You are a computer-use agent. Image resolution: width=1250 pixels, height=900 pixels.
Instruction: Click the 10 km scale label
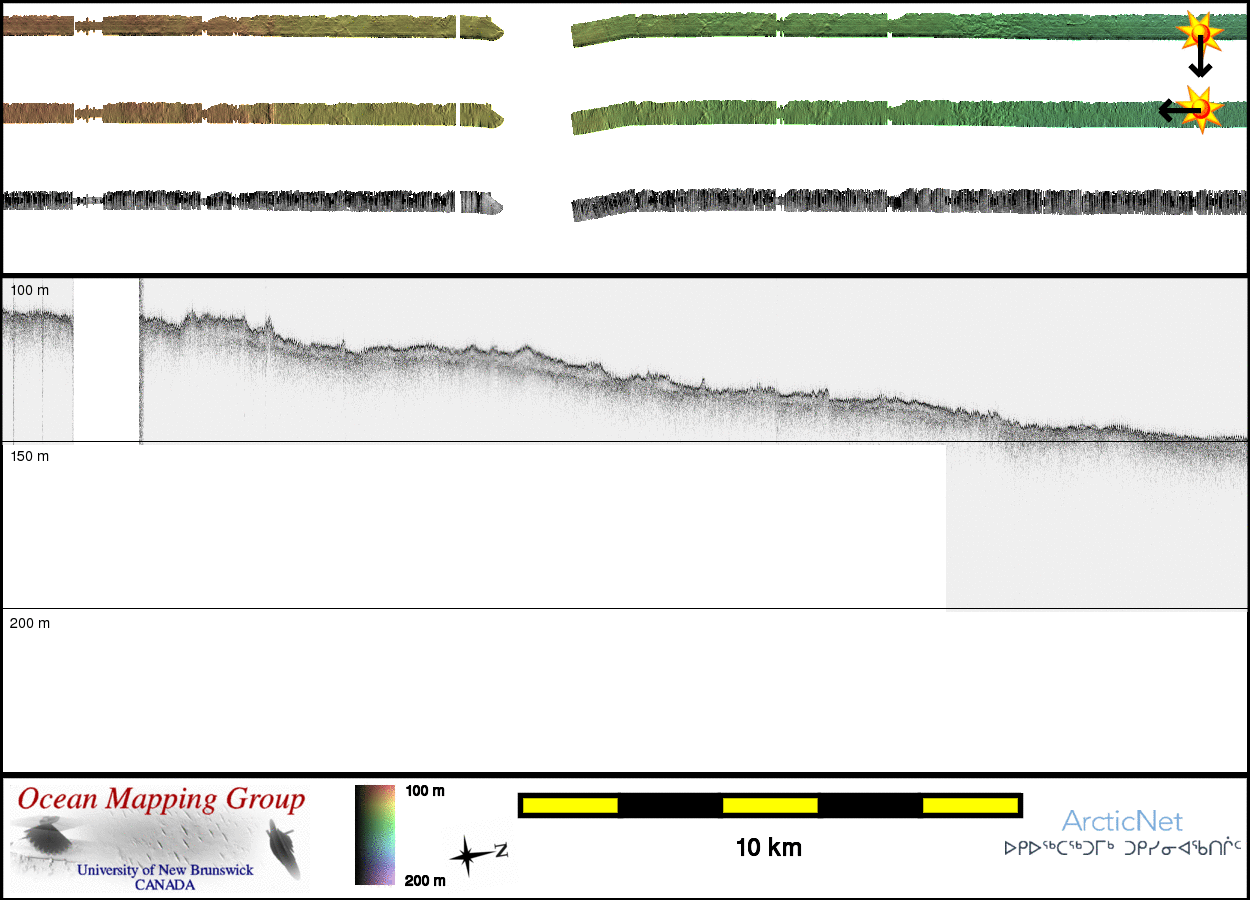tap(768, 848)
